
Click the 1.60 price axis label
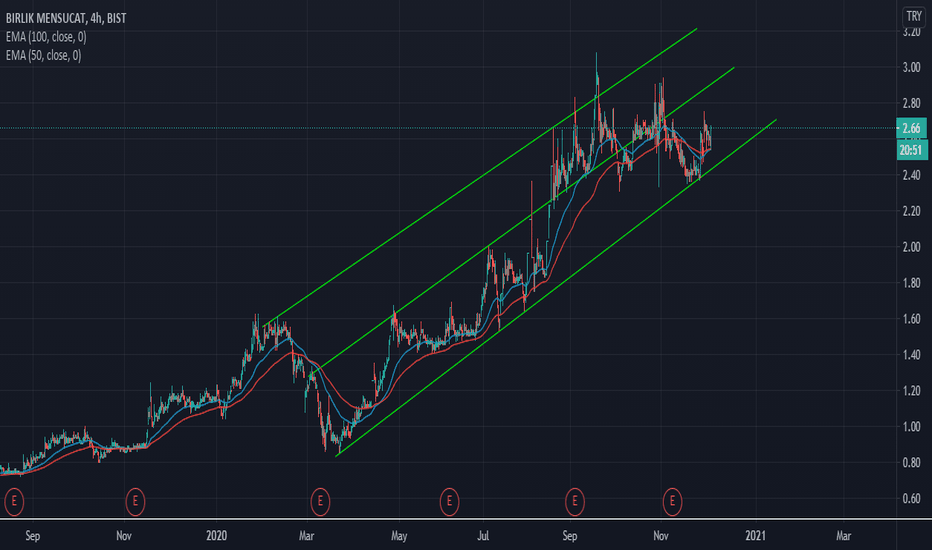point(911,319)
